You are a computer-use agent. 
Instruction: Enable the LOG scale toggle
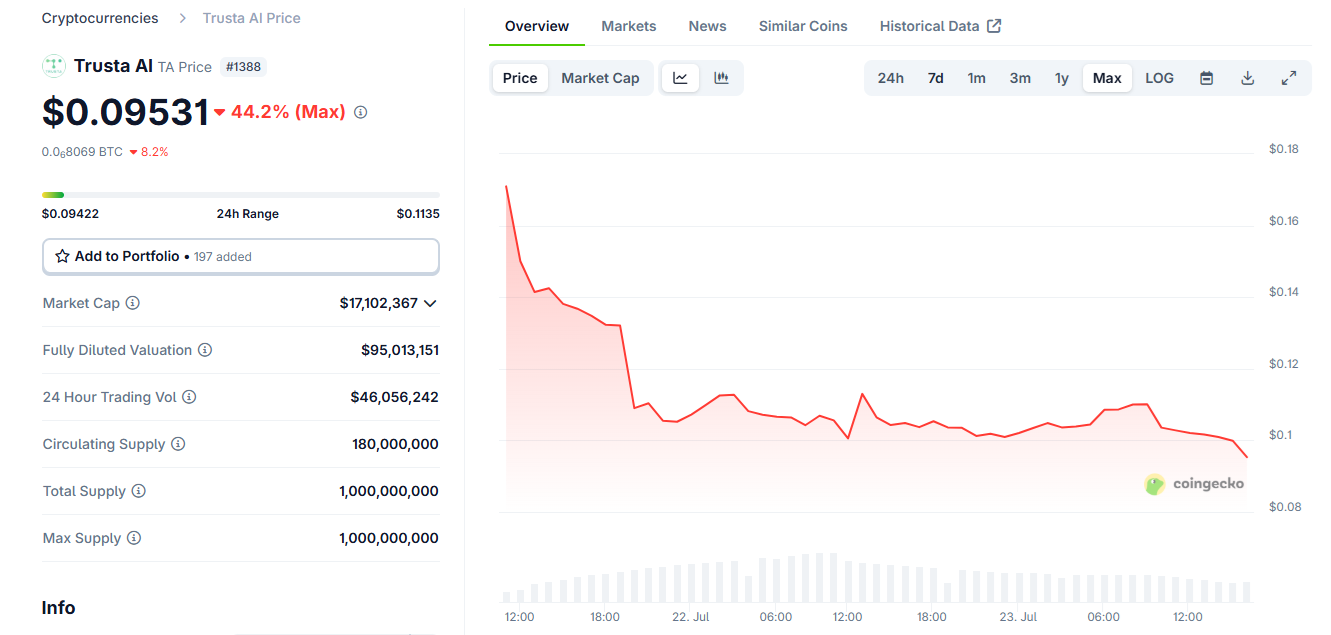click(x=1159, y=77)
